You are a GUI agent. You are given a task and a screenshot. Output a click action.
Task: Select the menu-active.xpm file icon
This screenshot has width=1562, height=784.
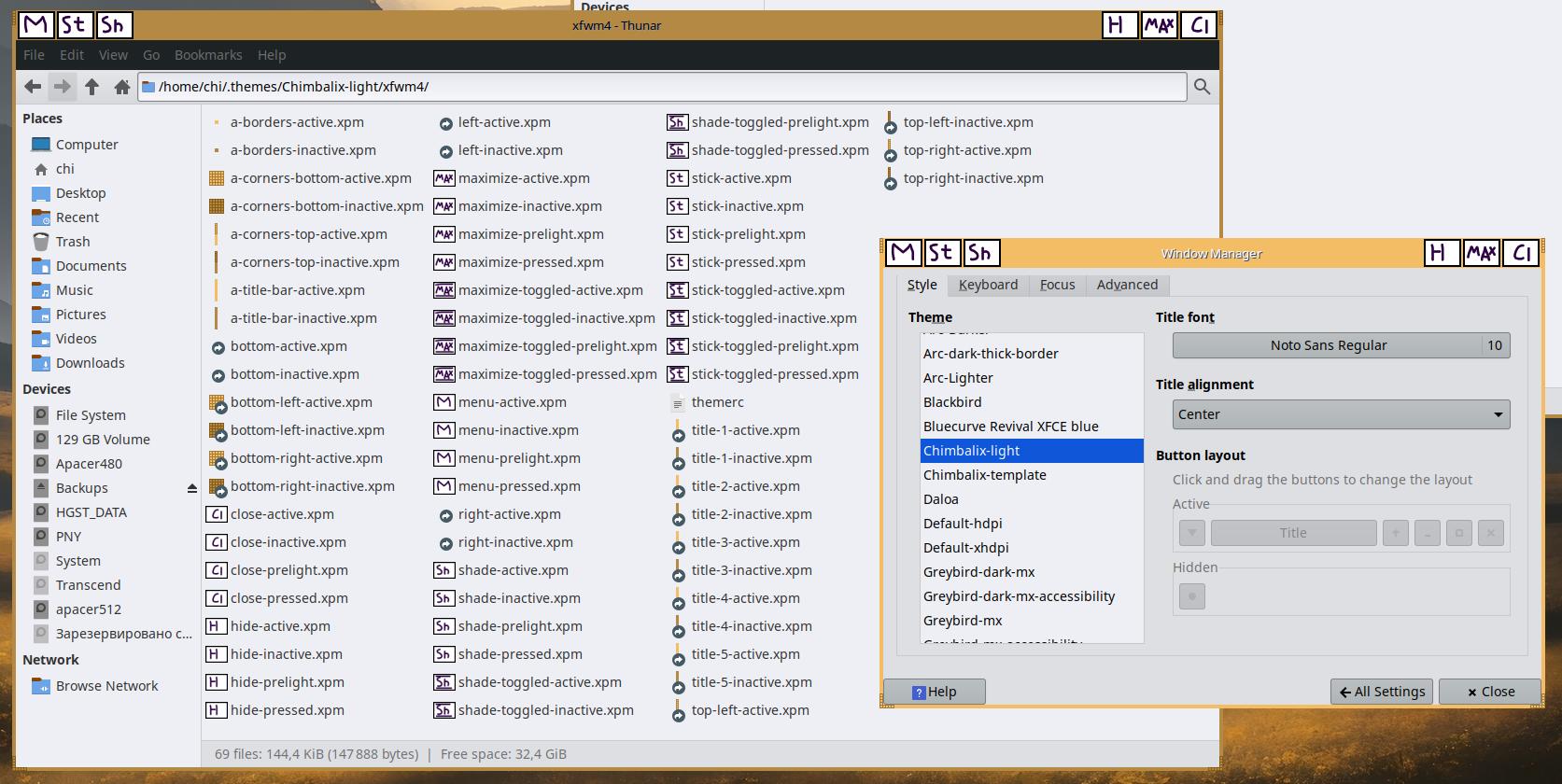pyautogui.click(x=444, y=402)
